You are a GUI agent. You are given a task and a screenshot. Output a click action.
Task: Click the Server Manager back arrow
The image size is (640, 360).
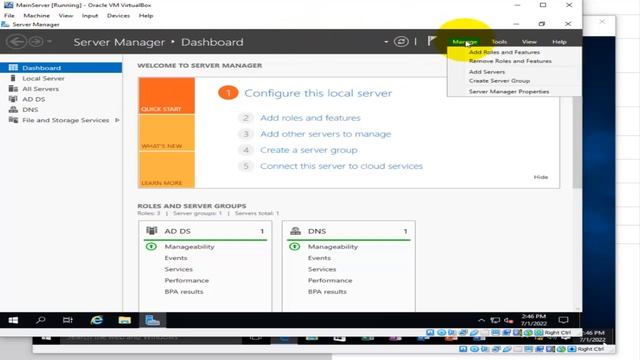pyautogui.click(x=16, y=42)
